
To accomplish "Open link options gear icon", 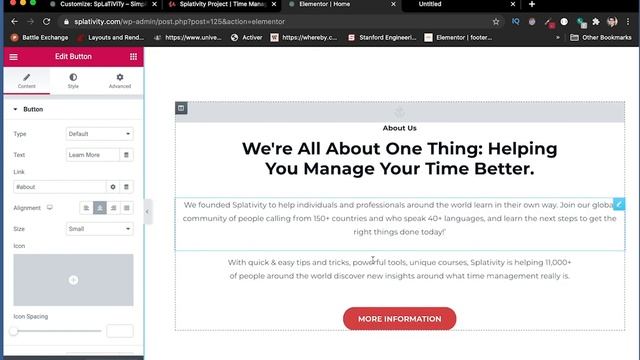I will tap(113, 187).
